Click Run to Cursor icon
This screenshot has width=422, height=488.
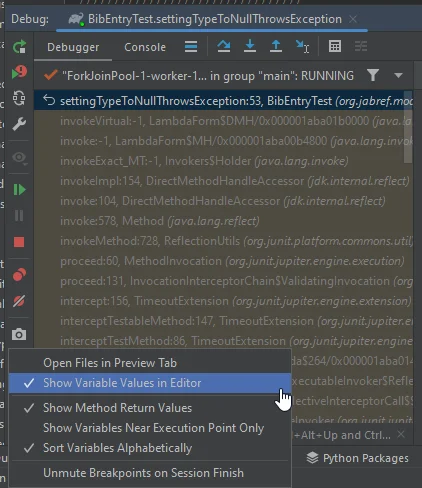point(302,46)
